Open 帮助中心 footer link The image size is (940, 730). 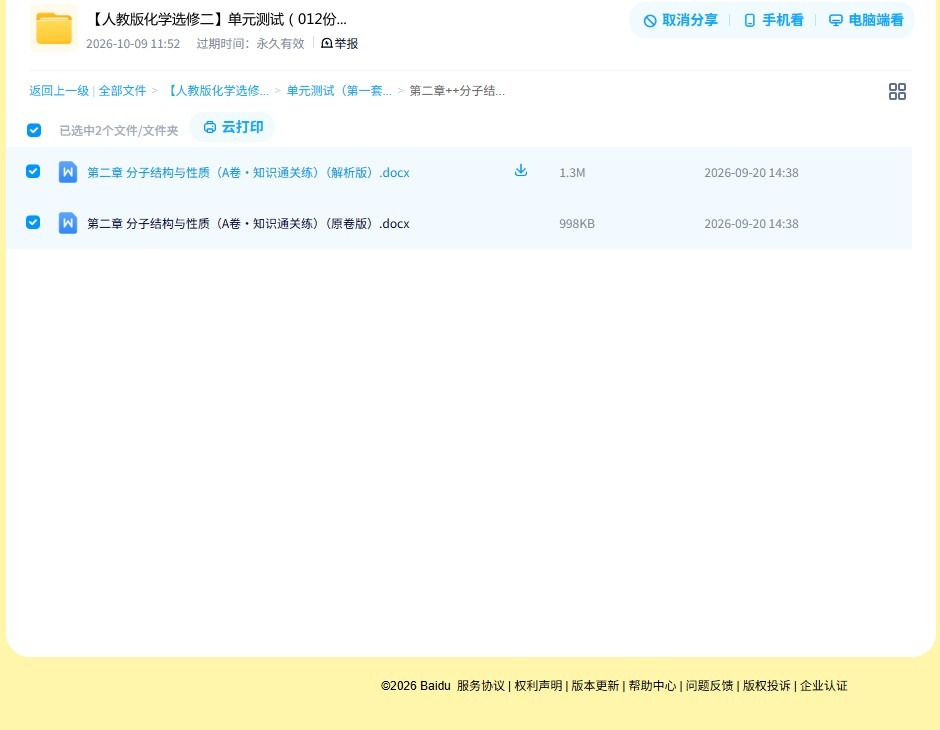652,686
